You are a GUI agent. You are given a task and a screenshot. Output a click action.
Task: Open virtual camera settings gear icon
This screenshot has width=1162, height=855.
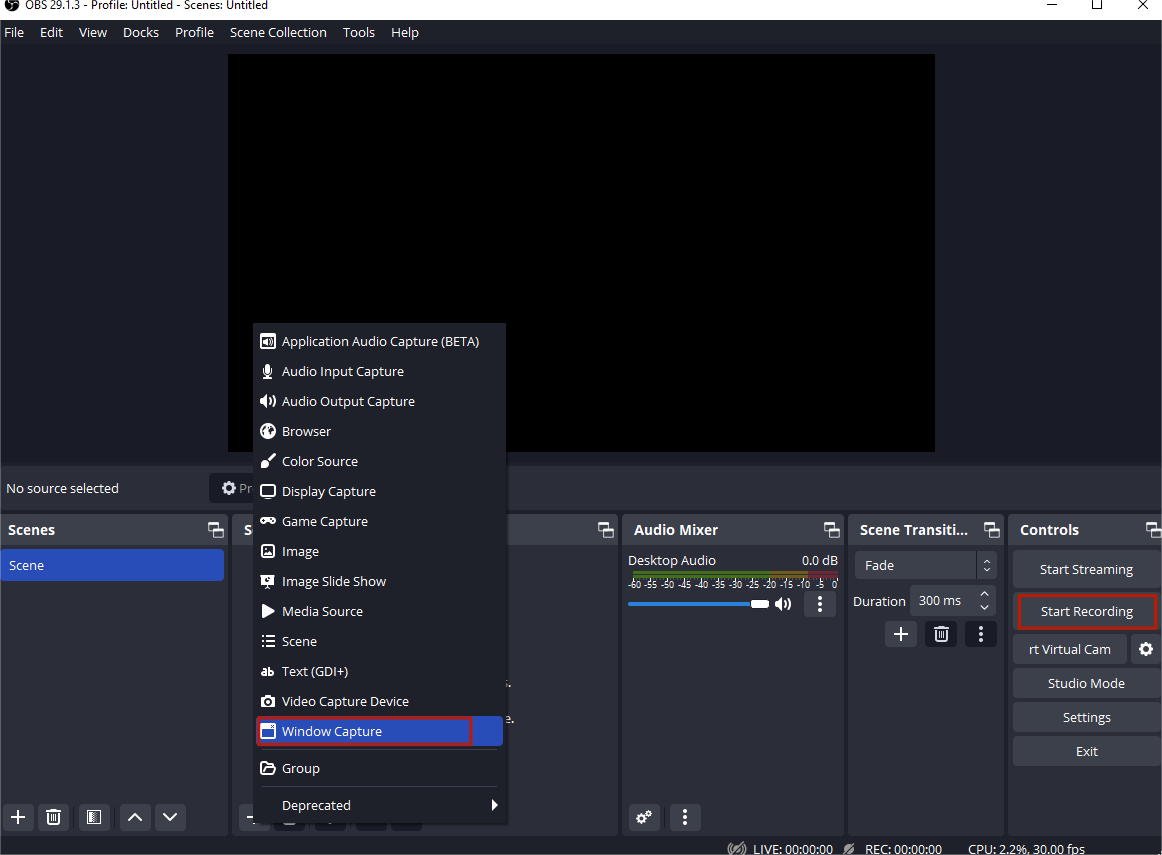(1146, 649)
